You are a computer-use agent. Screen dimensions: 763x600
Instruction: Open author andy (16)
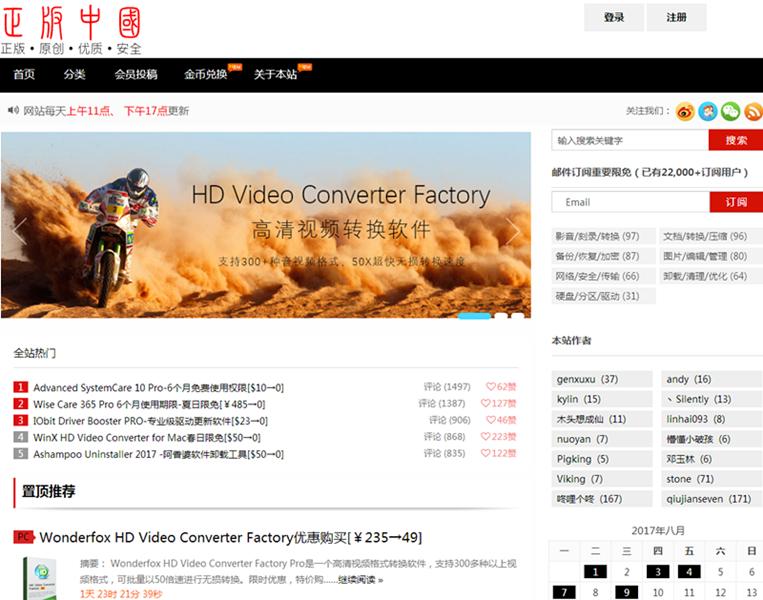[711, 379]
